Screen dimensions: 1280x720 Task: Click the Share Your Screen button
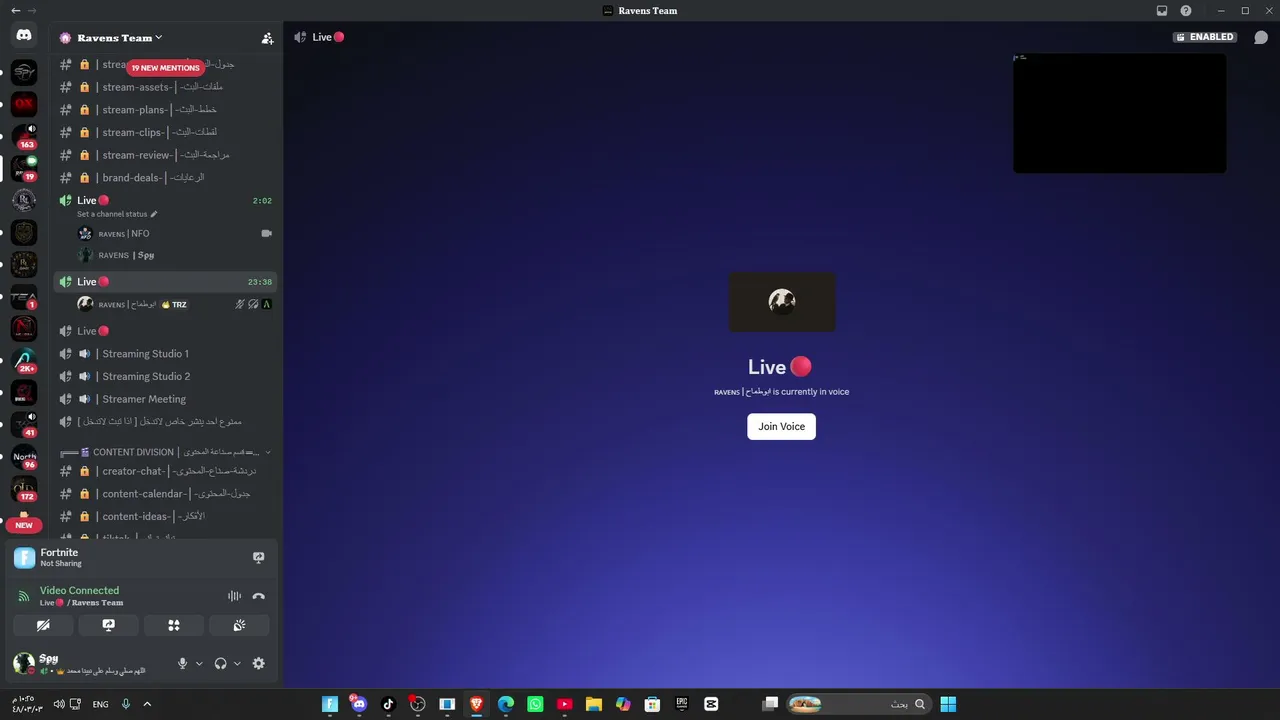pos(108,625)
